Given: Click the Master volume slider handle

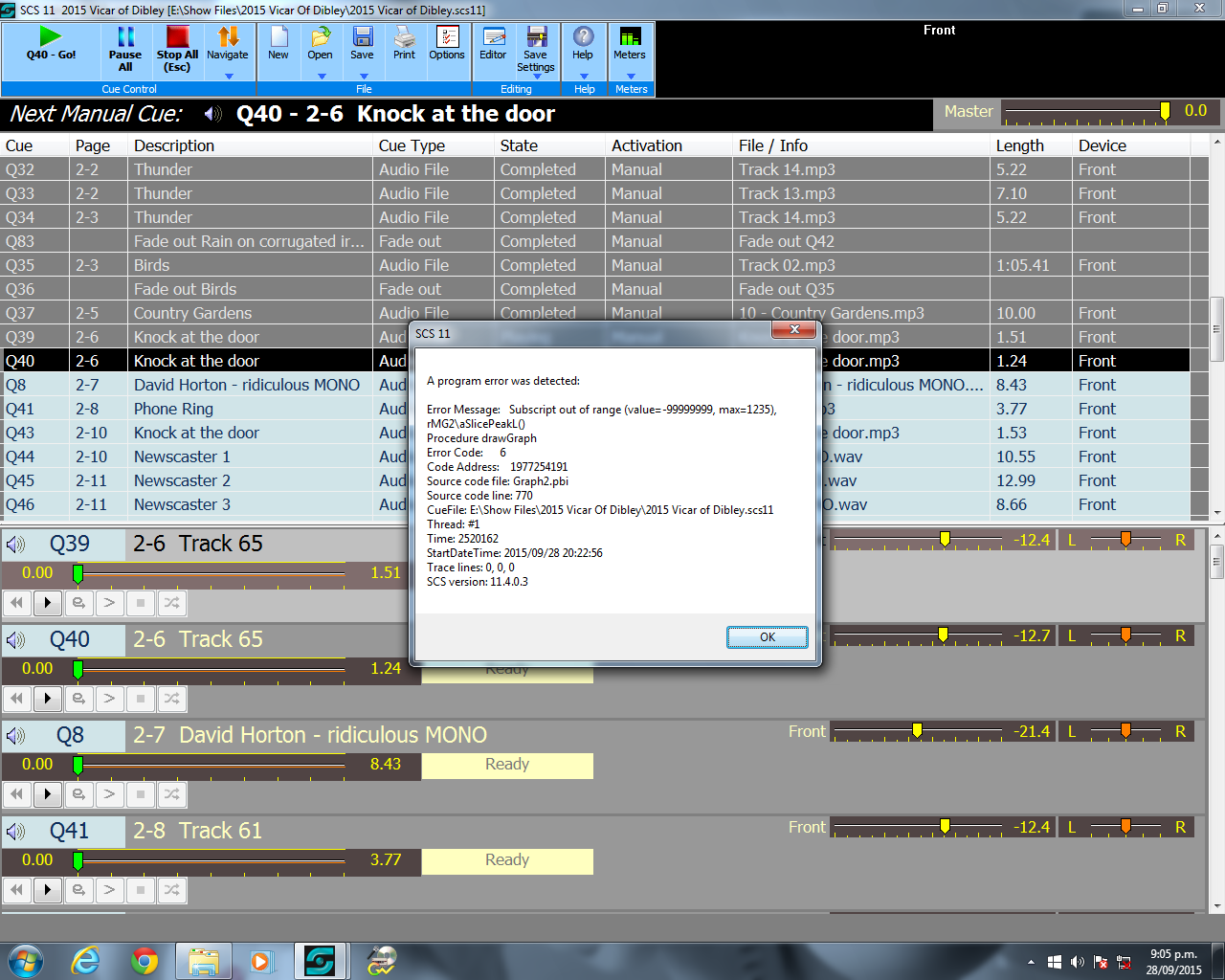Looking at the screenshot, I should click(x=1165, y=112).
